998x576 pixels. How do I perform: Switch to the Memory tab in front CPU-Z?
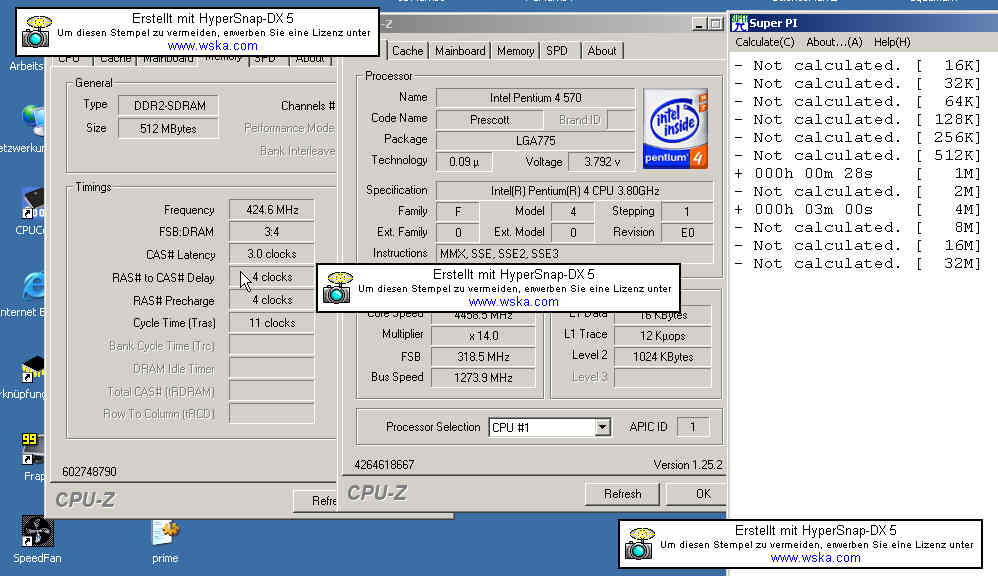coord(516,51)
